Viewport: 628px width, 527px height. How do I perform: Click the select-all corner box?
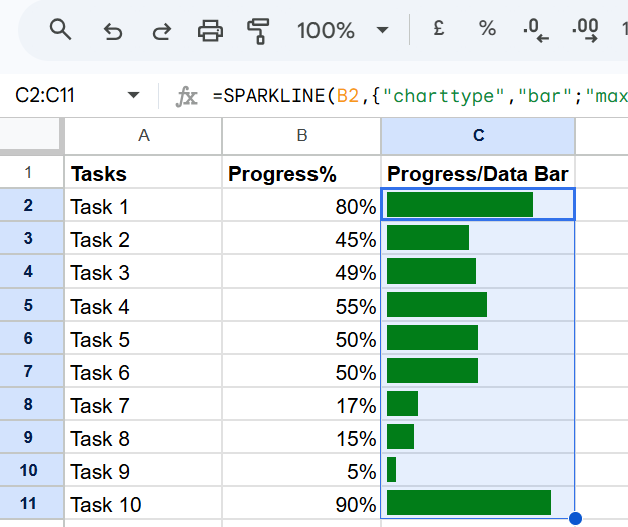pos(31,135)
